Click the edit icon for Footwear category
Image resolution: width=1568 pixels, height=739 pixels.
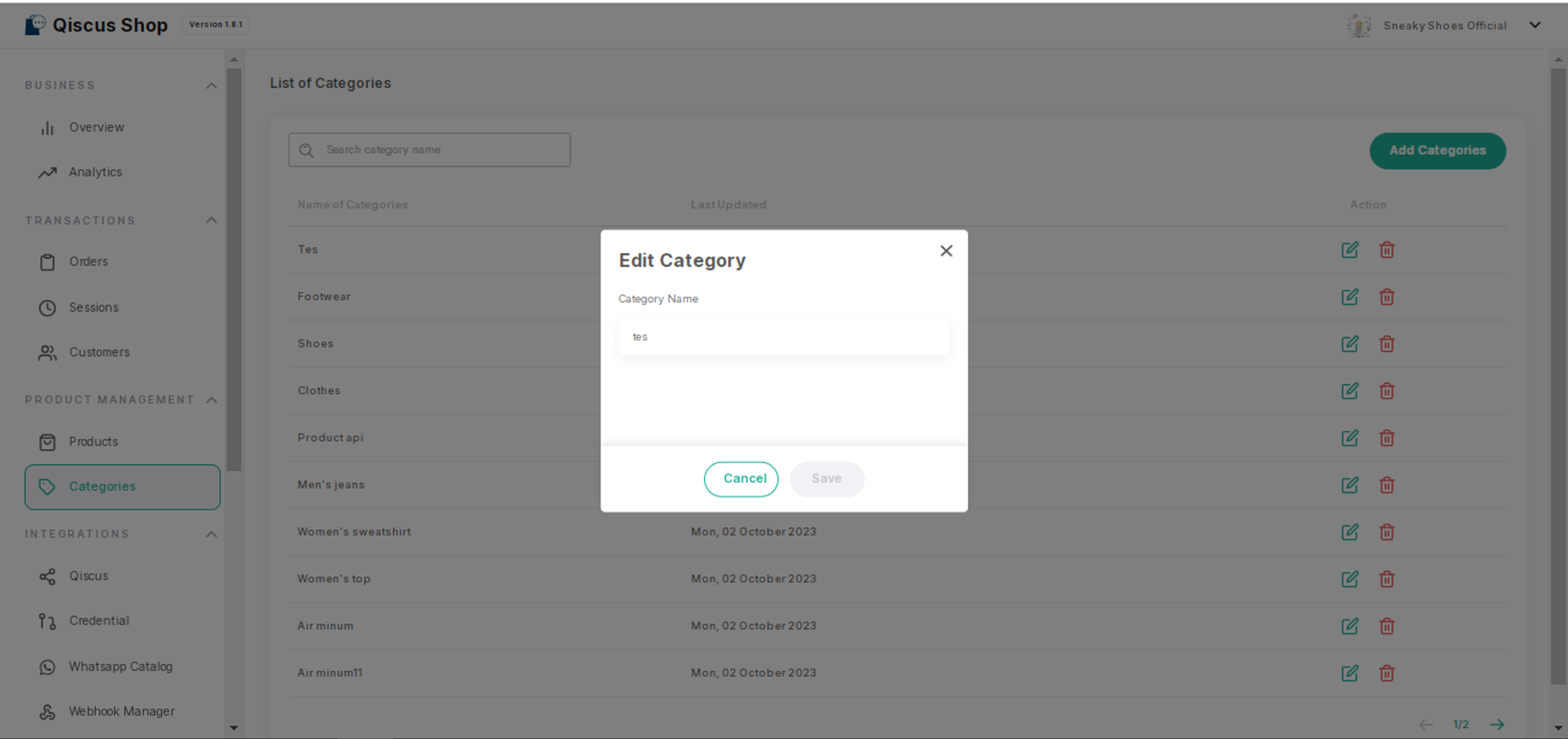1349,297
